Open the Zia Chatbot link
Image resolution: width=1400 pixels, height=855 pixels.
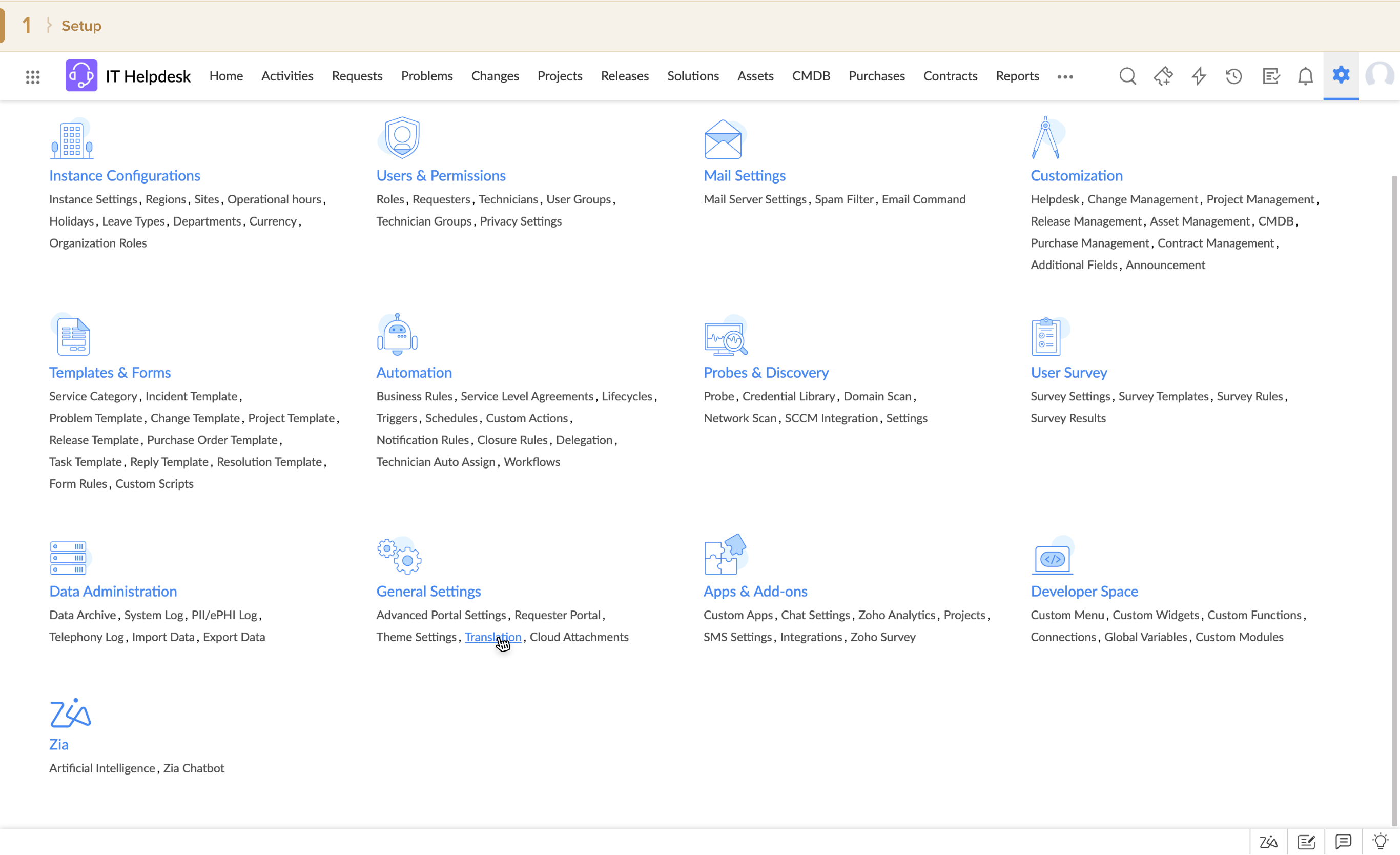pyautogui.click(x=194, y=768)
